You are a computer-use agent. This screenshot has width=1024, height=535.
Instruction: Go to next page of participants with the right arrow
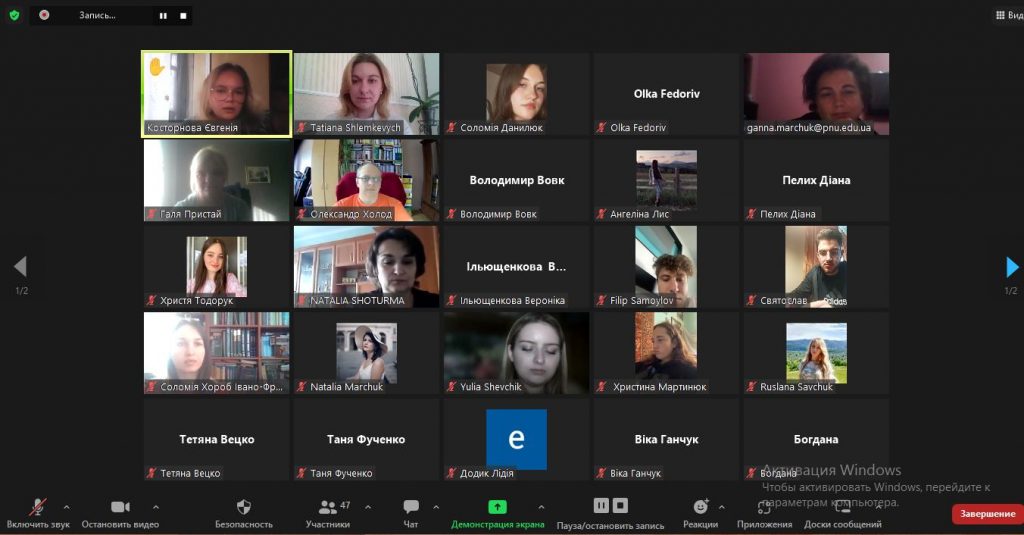coord(1012,267)
